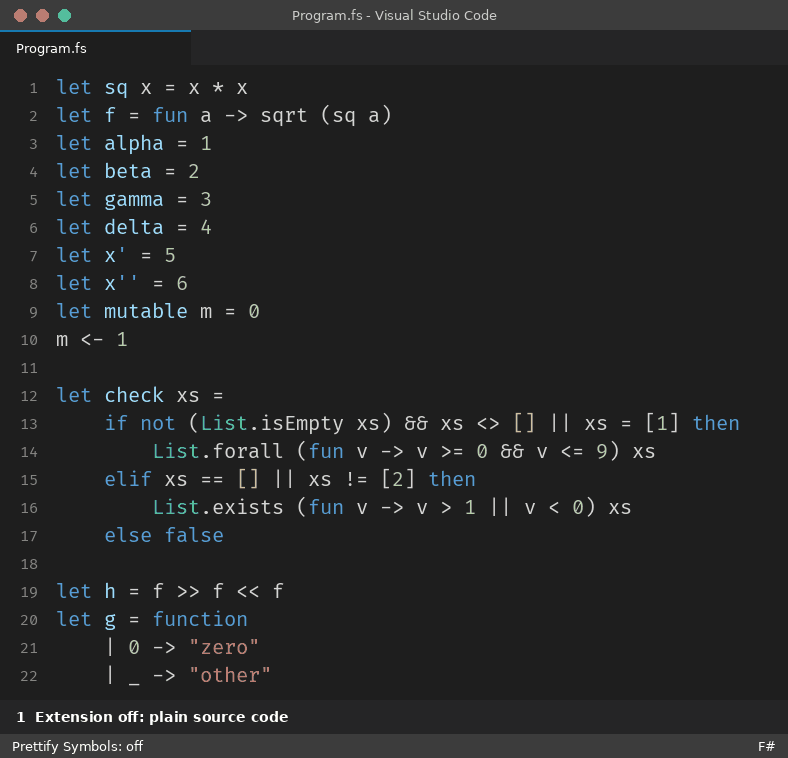Toggle Prettify Symbols status bar item

(77, 746)
